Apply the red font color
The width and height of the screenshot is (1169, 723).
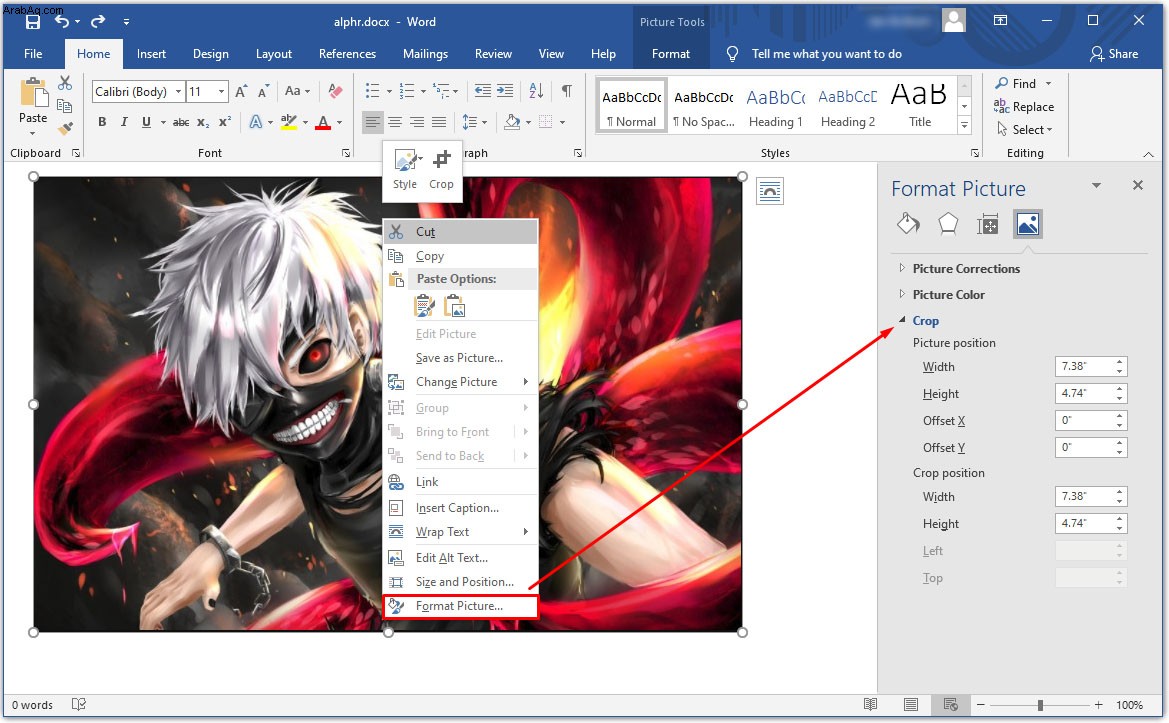pyautogui.click(x=323, y=122)
